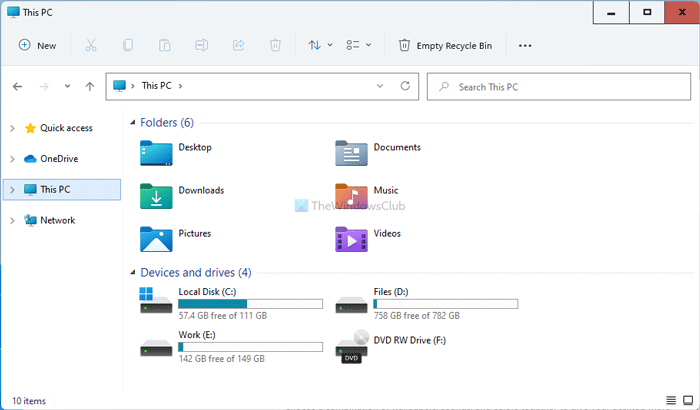Click the Refresh icon in address bar
700x410 pixels.
click(405, 87)
